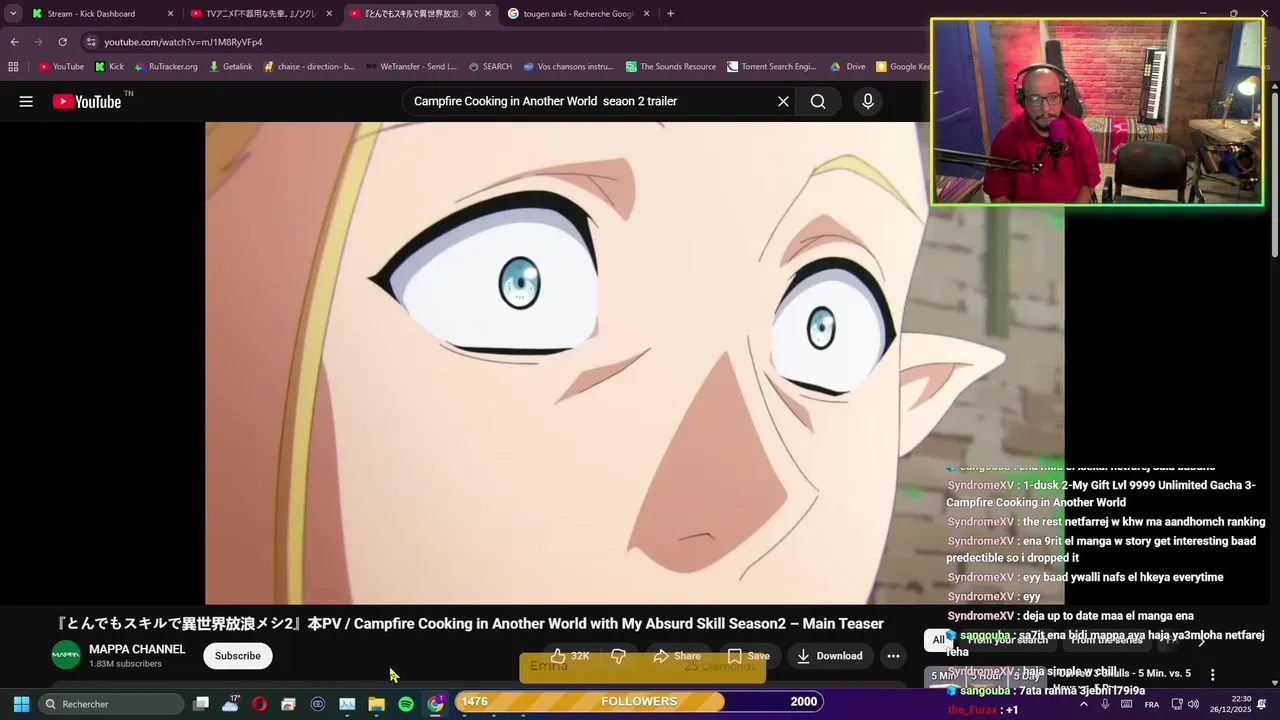Open the MAPPA CHANNEL avatar

point(66,655)
